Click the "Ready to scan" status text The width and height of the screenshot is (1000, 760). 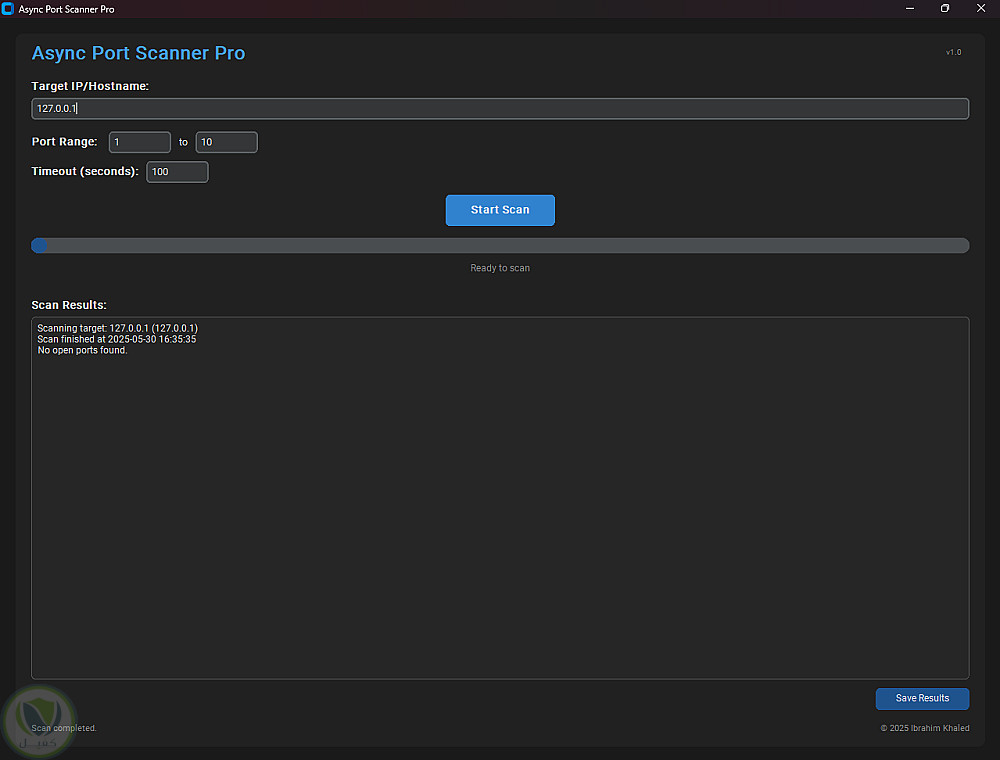[x=500, y=268]
